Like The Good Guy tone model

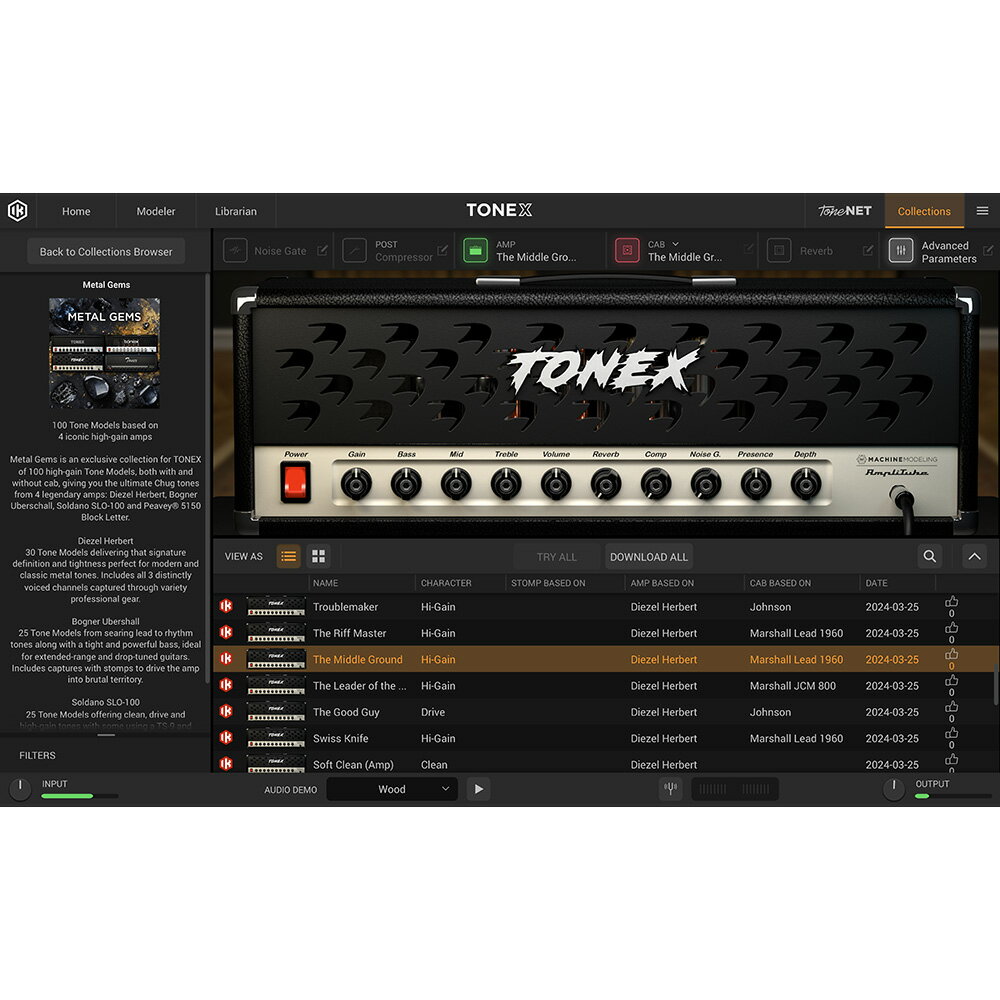click(x=952, y=707)
